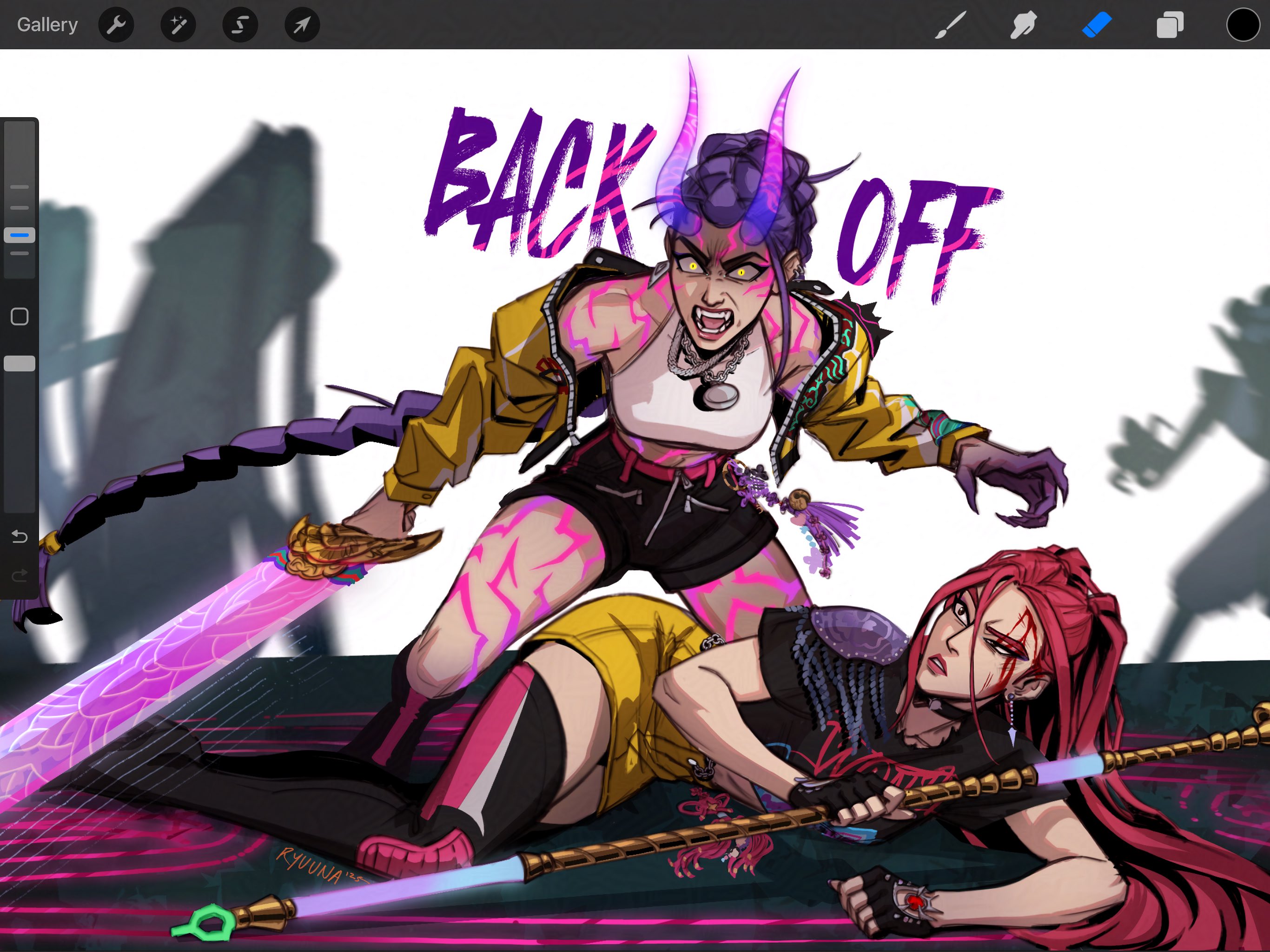Open the Adjustments magic wand menu
Viewport: 1270px width, 952px height.
pos(178,25)
